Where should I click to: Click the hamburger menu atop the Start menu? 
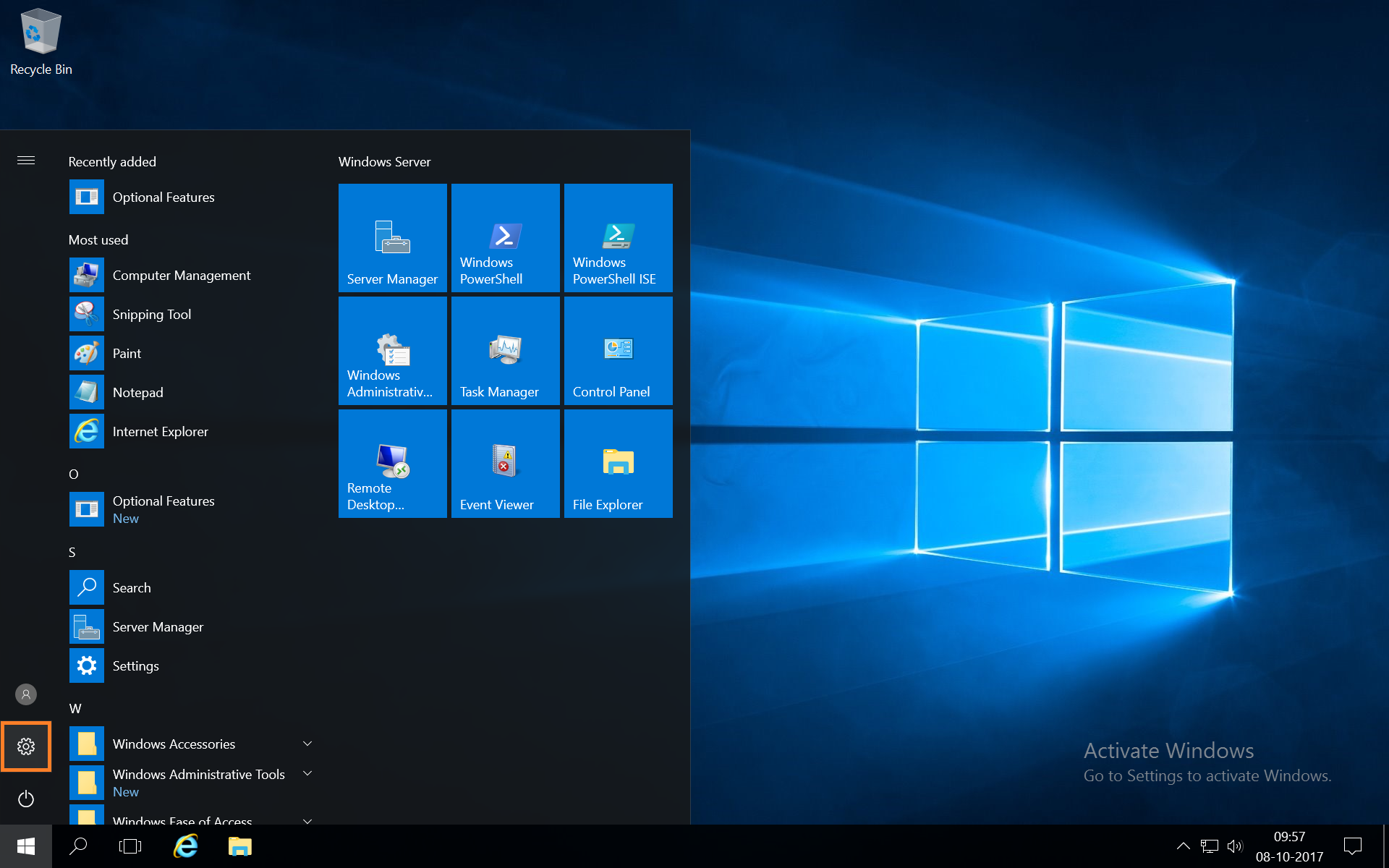pyautogui.click(x=26, y=161)
